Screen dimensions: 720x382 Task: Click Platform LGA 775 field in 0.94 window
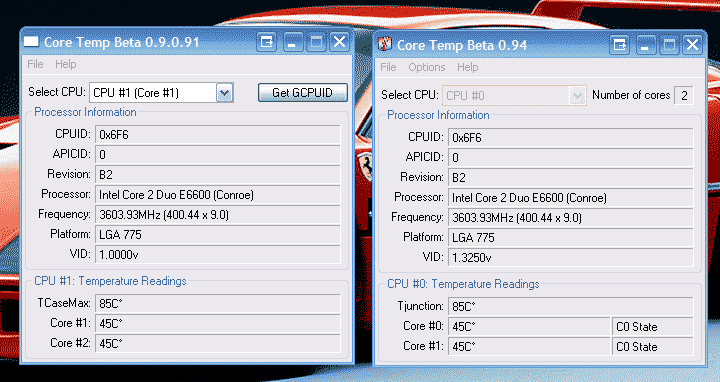[571, 237]
